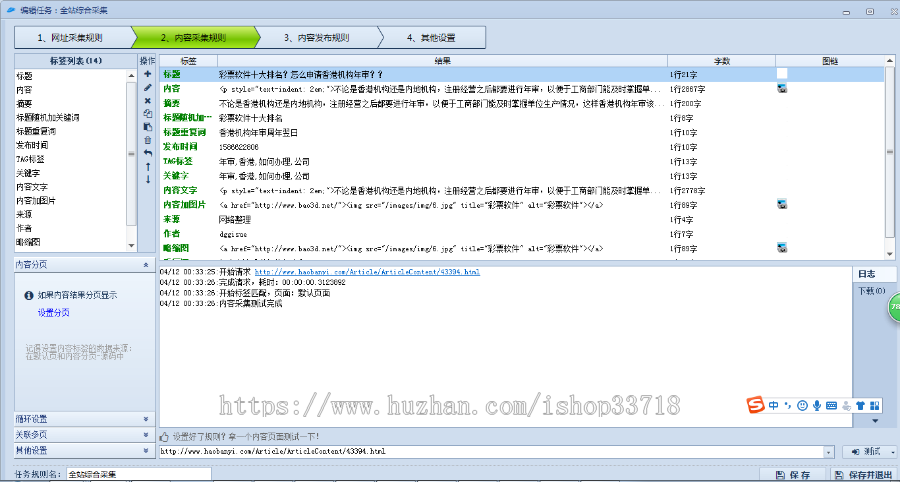Click the 结果 column header
Image resolution: width=900 pixels, height=482 pixels.
pyautogui.click(x=442, y=61)
